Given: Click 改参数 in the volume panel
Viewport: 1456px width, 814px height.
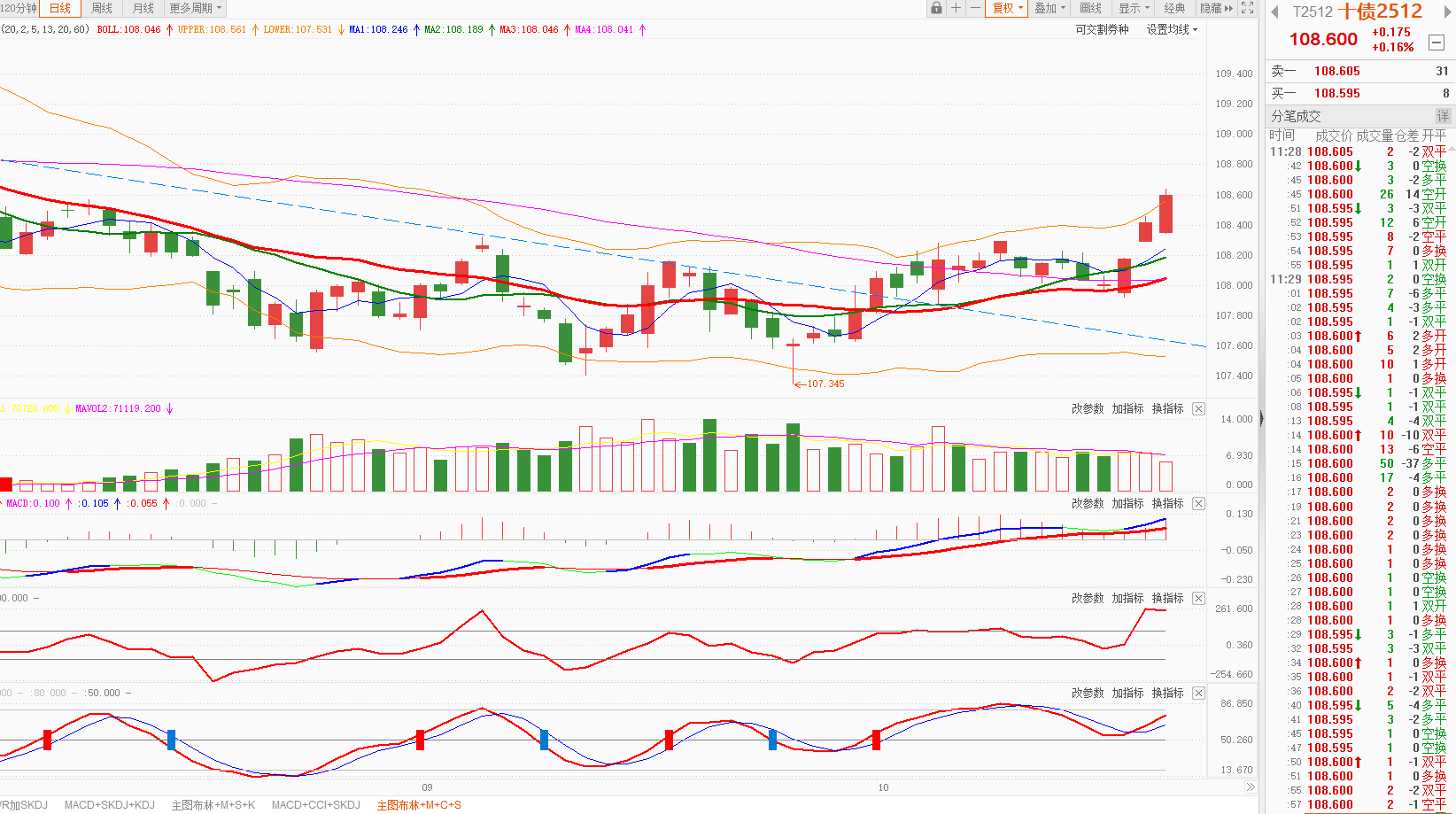Looking at the screenshot, I should 1088,408.
